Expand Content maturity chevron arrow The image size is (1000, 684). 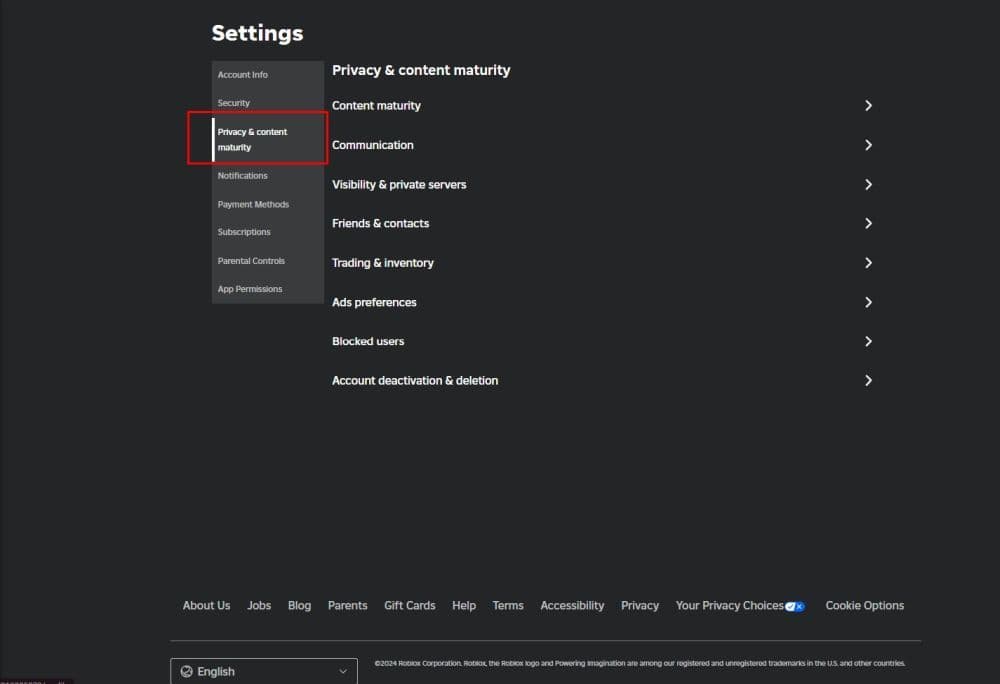click(868, 106)
